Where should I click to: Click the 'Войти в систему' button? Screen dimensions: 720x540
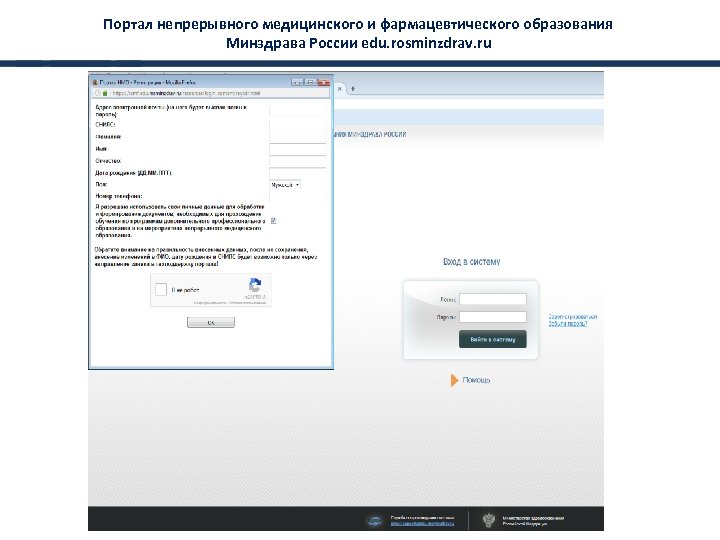493,339
